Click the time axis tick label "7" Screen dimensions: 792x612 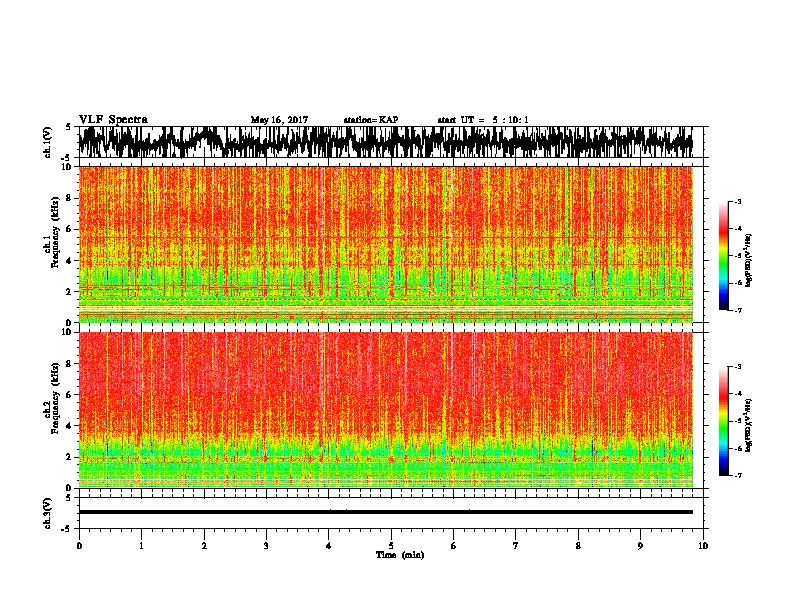tap(516, 545)
